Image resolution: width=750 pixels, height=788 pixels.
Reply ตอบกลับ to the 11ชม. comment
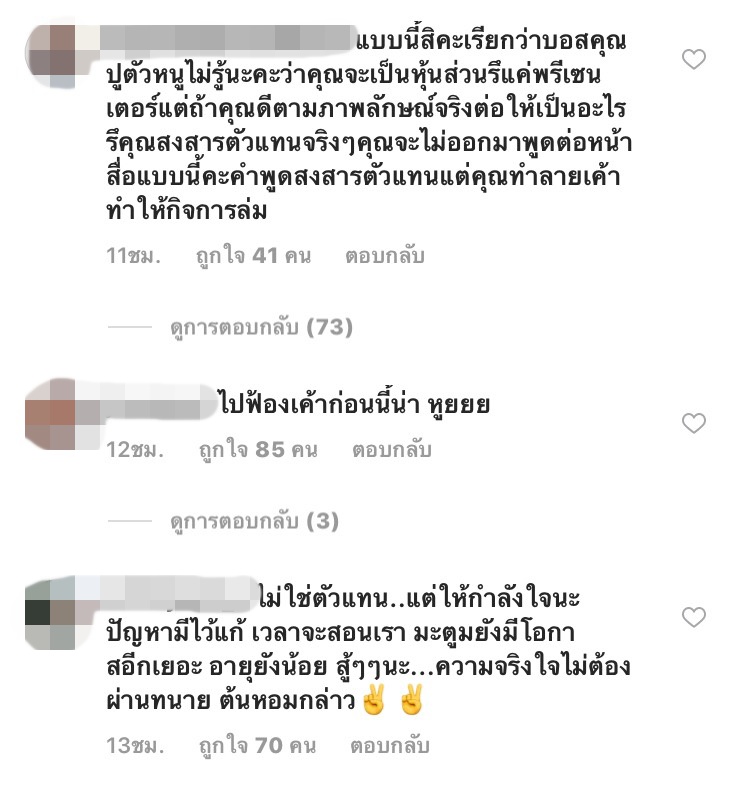pos(385,256)
